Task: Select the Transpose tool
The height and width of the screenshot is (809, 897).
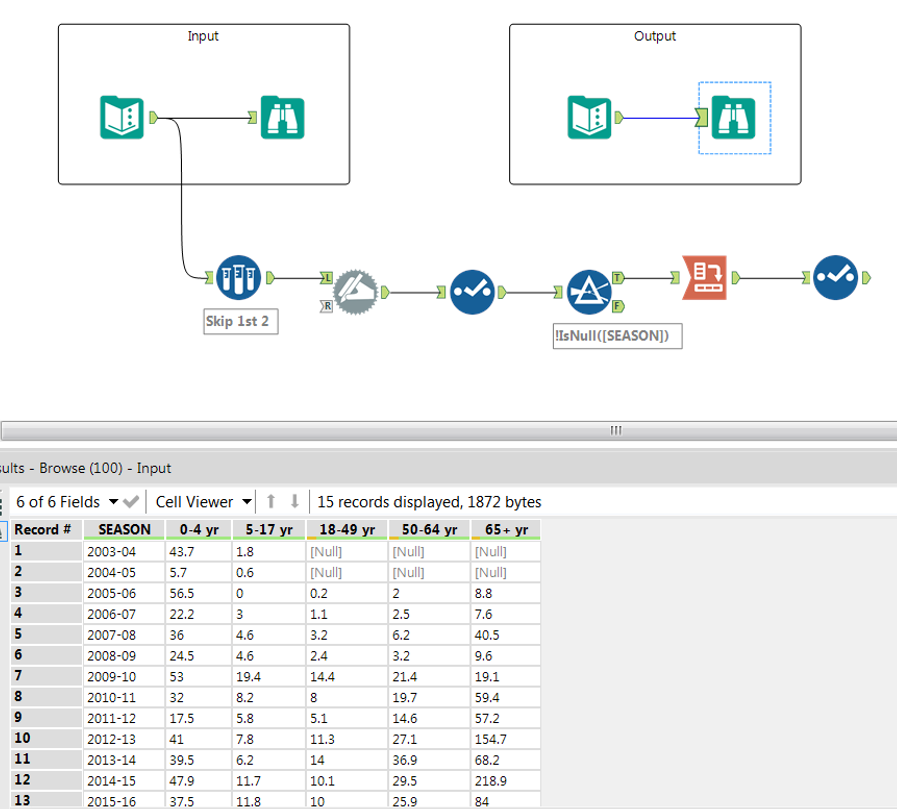Action: (705, 277)
